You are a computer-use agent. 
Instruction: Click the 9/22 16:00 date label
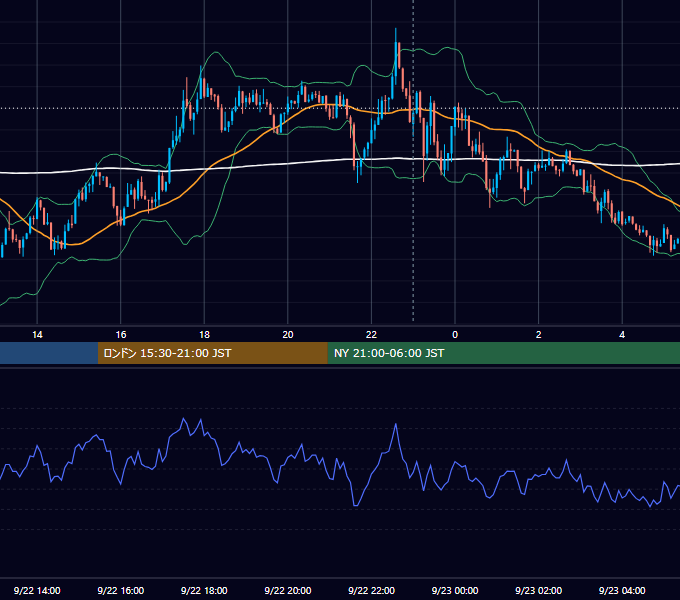(x=121, y=590)
